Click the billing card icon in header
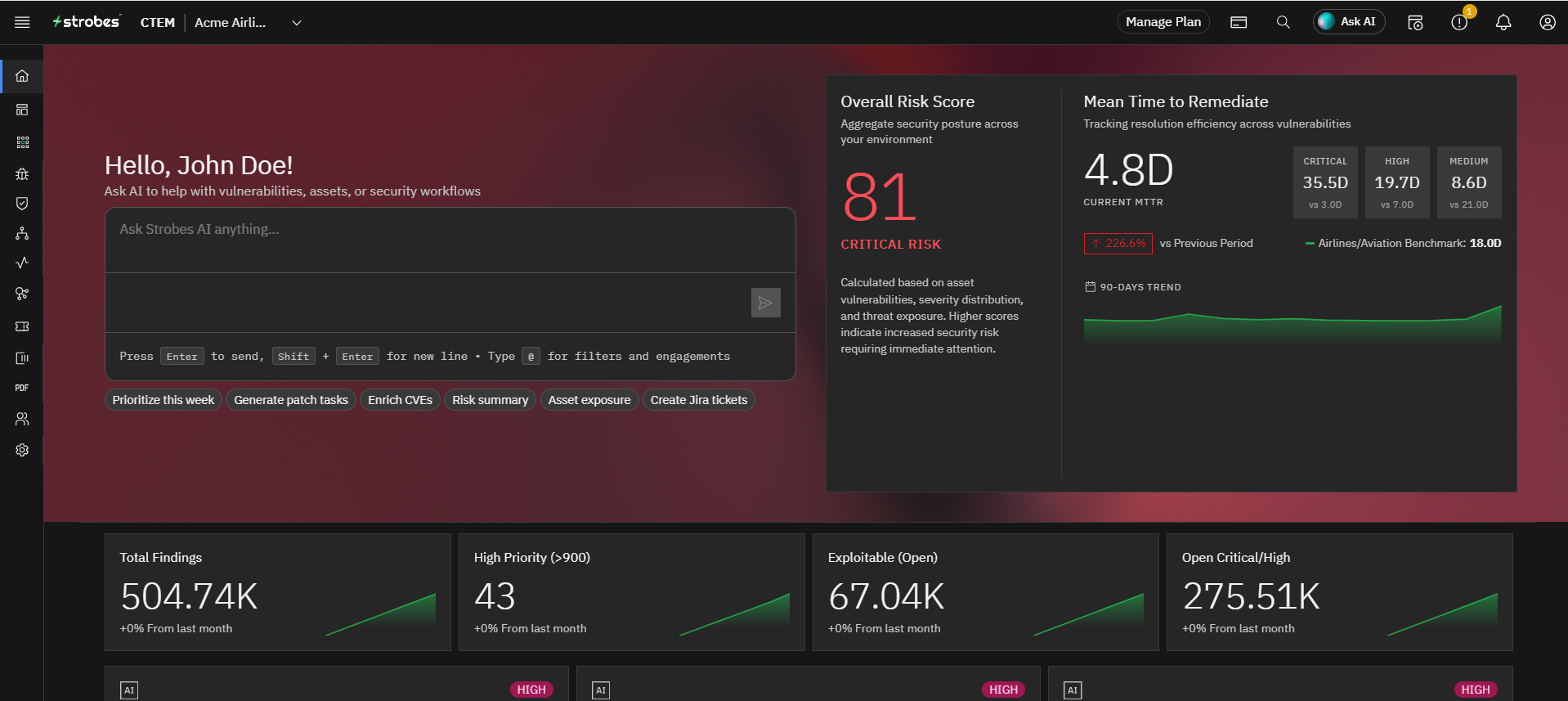 click(x=1239, y=22)
